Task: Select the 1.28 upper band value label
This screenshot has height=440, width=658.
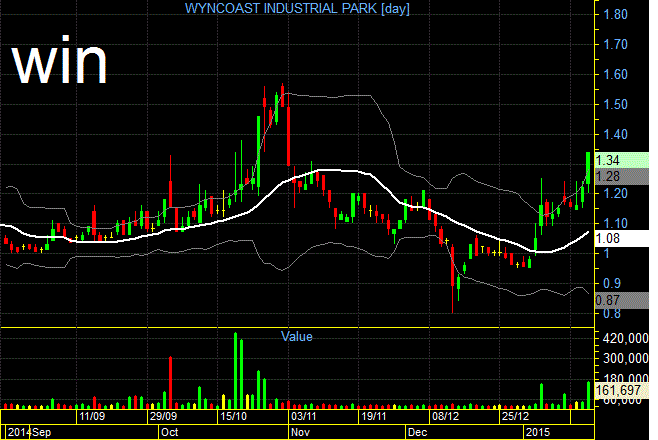Action: (622, 177)
